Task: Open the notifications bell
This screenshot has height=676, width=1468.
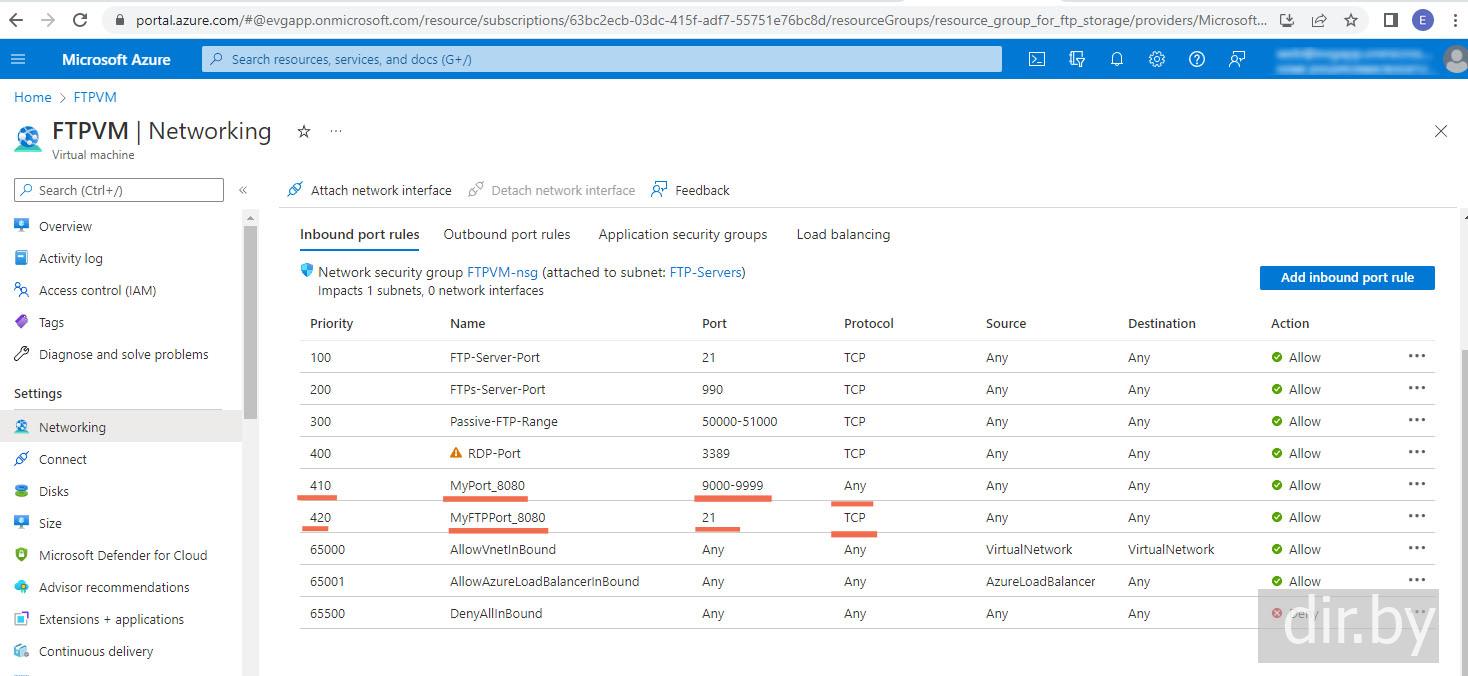Action: (1117, 59)
